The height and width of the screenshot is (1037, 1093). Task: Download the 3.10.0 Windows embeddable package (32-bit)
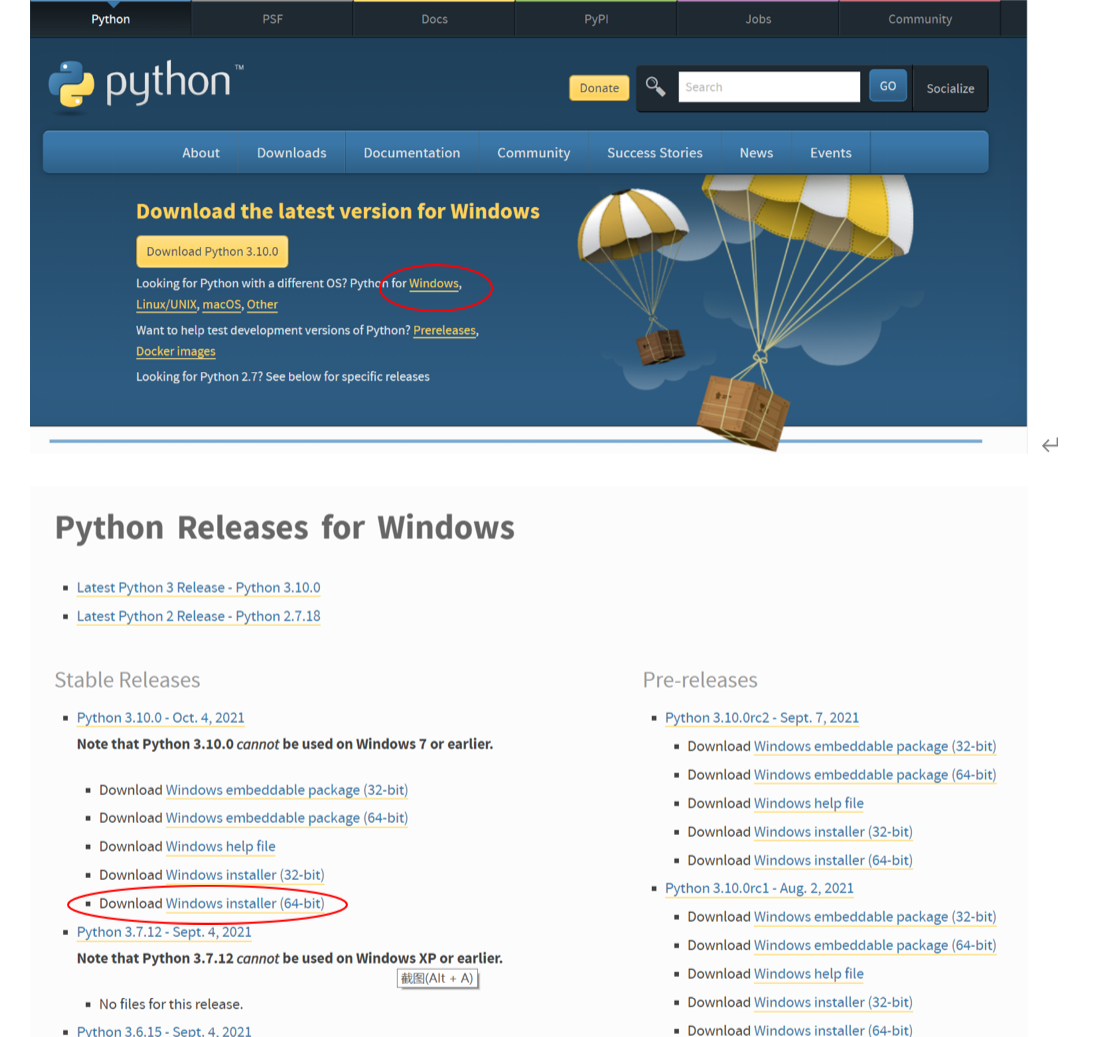tap(286, 790)
